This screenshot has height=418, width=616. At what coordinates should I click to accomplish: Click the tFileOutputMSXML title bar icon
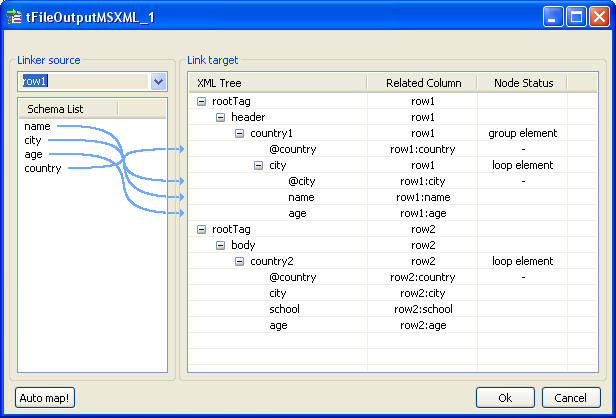click(15, 16)
